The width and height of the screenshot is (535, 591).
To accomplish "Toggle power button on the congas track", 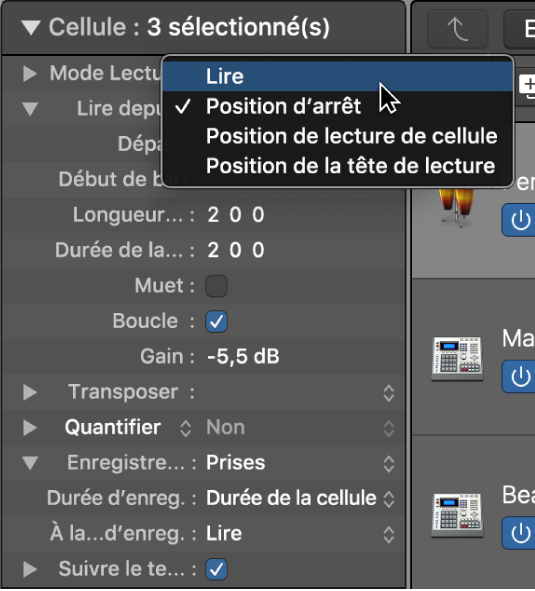I will pyautogui.click(x=520, y=220).
